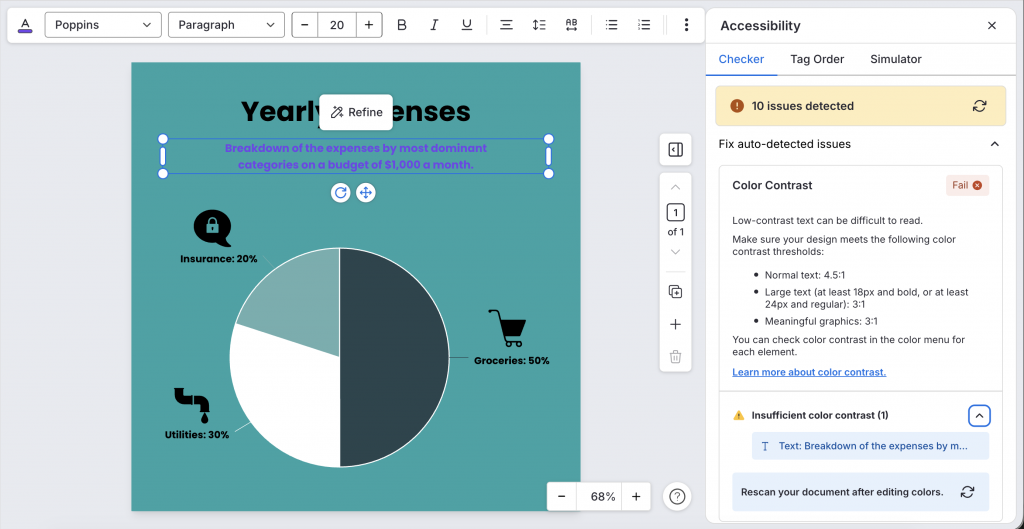Select the Text: Breakdown of the expenses issue

coord(870,446)
